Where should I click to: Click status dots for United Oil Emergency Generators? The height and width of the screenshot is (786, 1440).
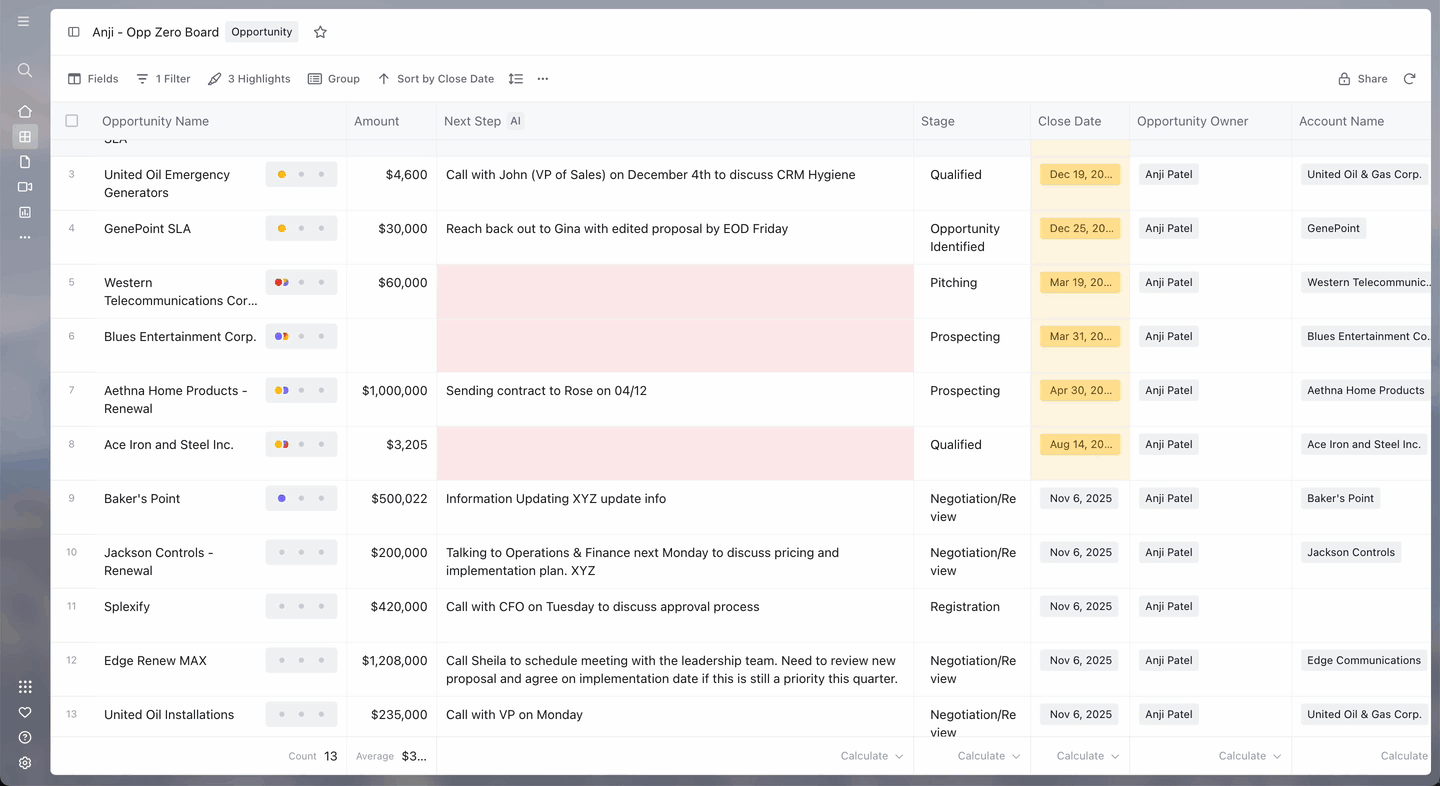coord(301,174)
